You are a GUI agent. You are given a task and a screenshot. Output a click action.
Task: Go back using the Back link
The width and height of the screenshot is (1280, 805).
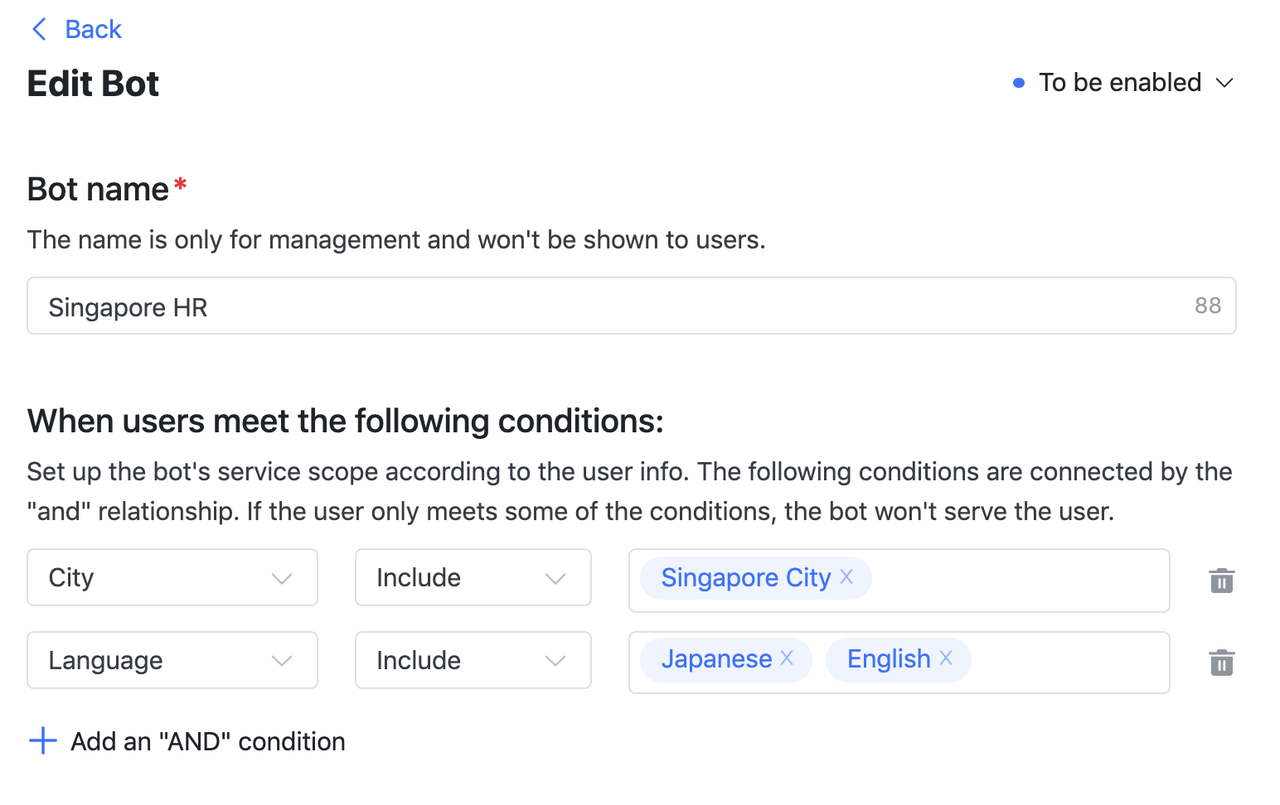(93, 29)
